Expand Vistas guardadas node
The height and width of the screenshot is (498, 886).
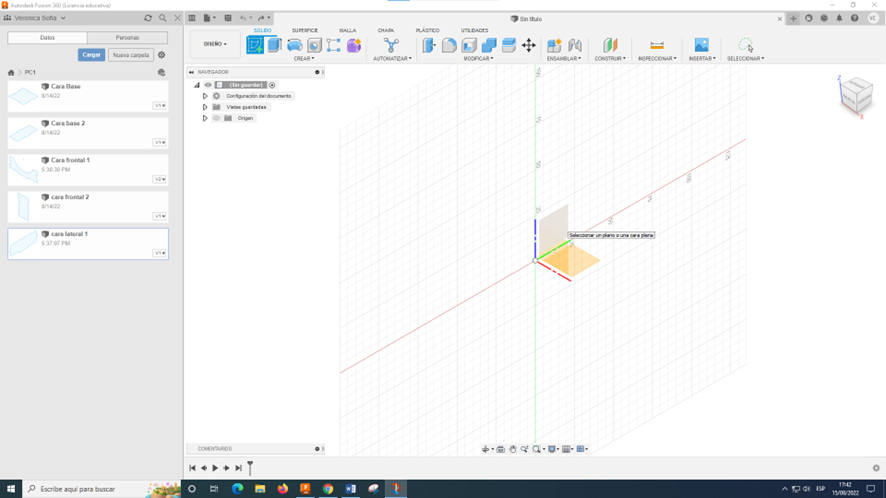pos(205,107)
